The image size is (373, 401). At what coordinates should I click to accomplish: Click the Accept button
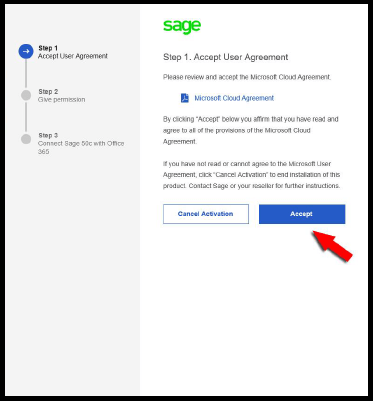tap(302, 214)
